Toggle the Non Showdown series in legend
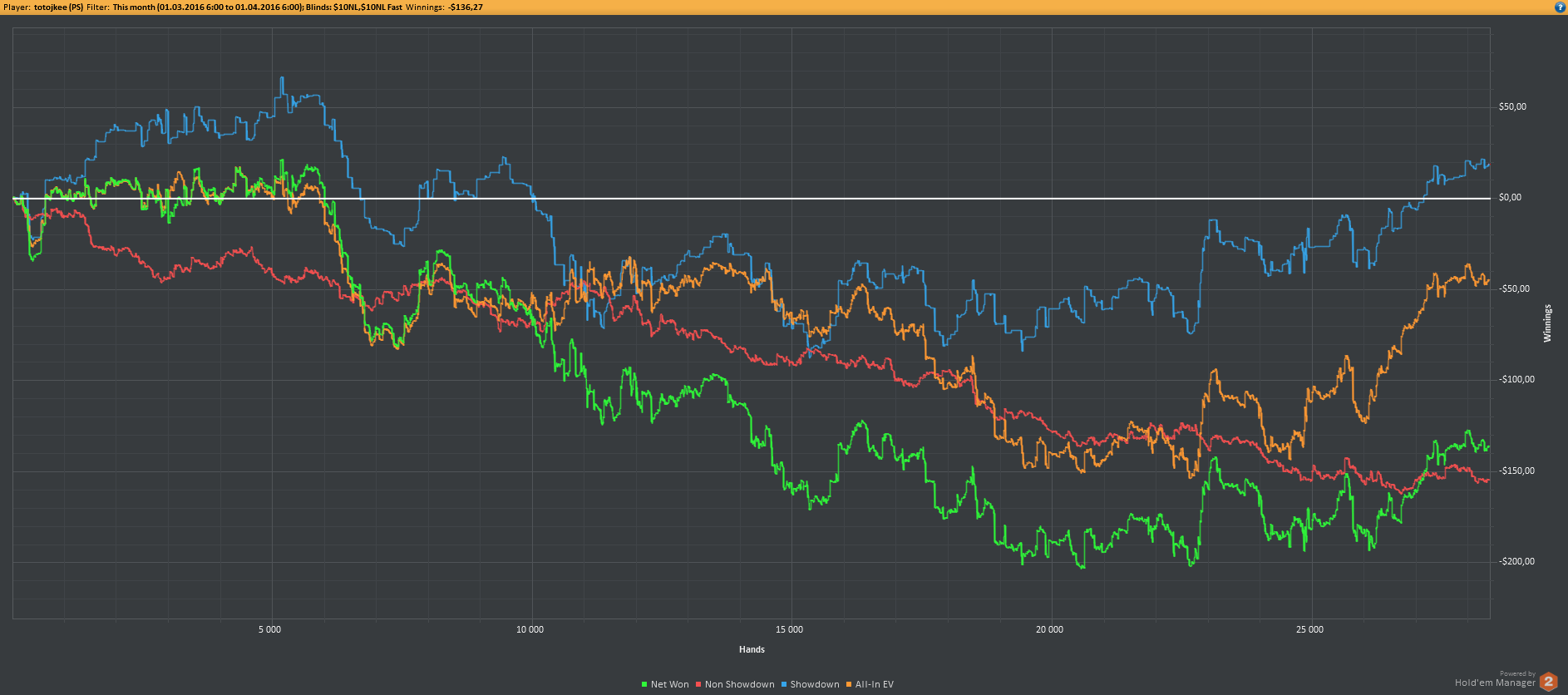This screenshot has width=1568, height=695. click(x=735, y=684)
